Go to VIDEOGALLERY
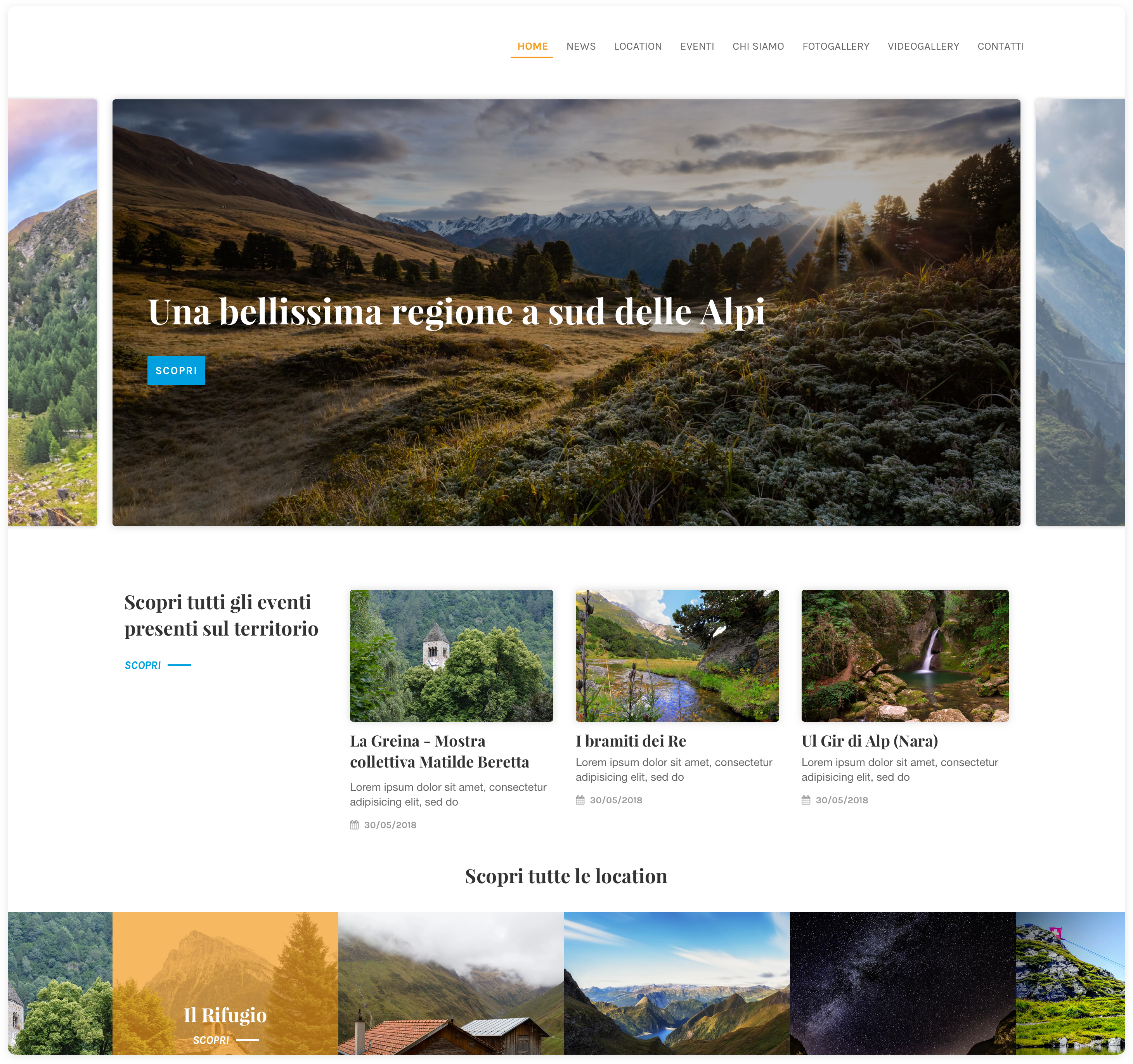 923,46
